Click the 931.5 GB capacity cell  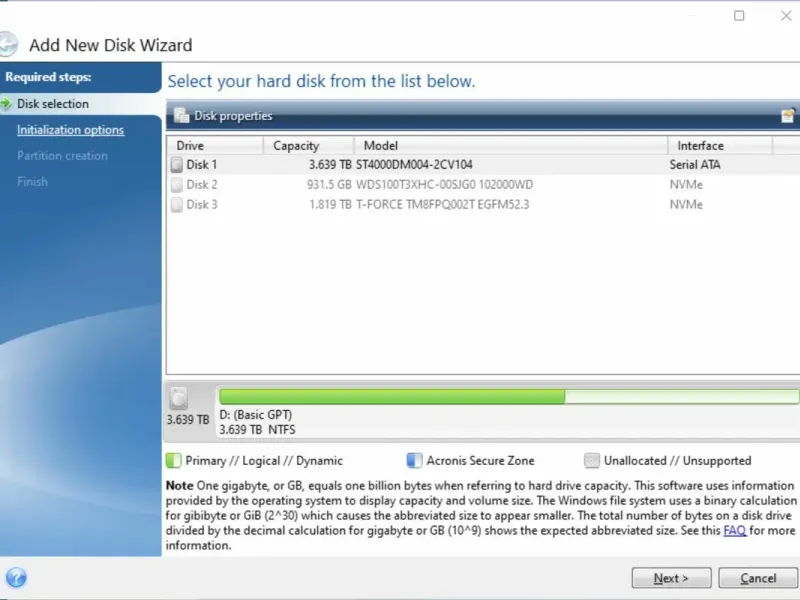pyautogui.click(x=329, y=184)
